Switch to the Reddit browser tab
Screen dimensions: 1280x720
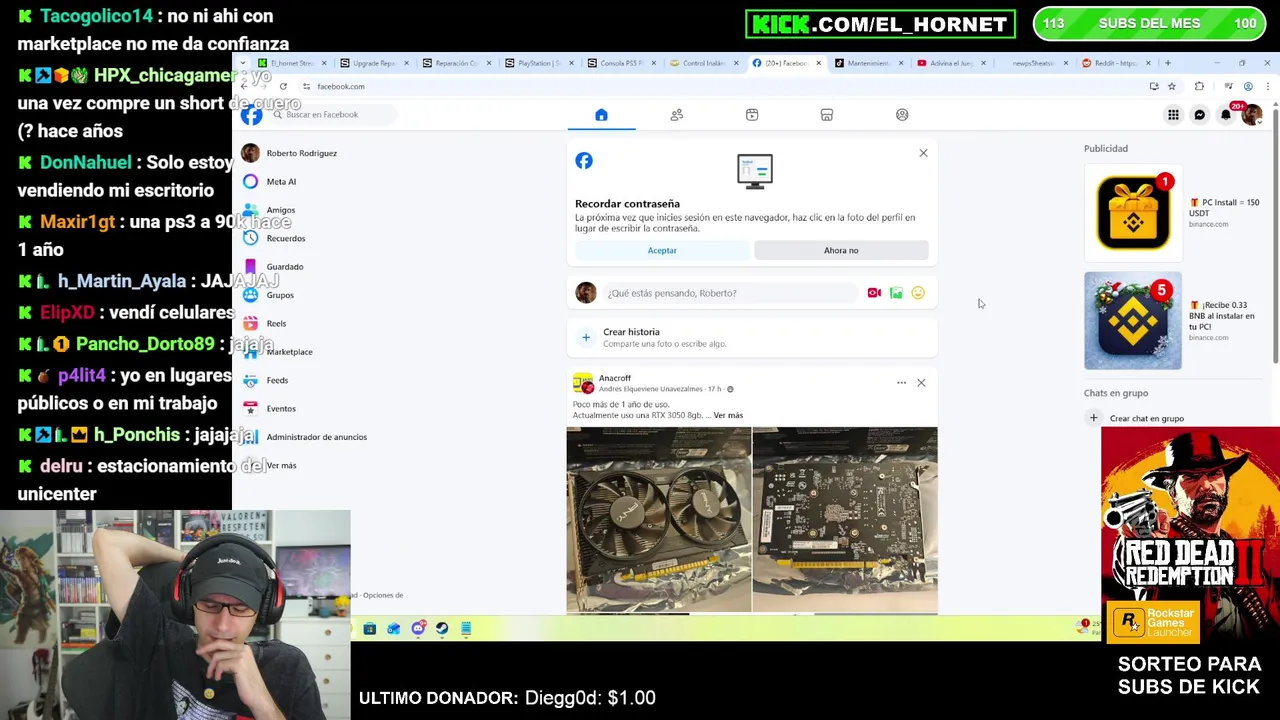point(1116,63)
